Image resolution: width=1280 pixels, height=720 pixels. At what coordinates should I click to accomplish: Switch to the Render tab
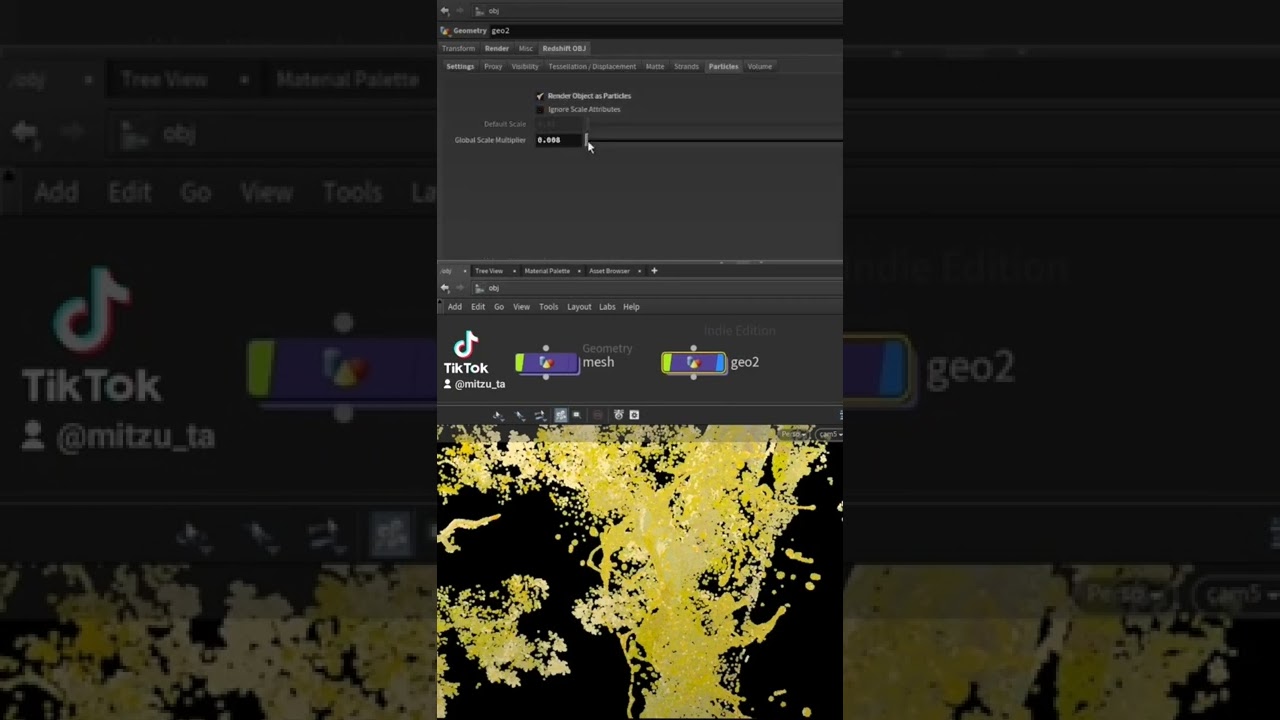point(497,48)
